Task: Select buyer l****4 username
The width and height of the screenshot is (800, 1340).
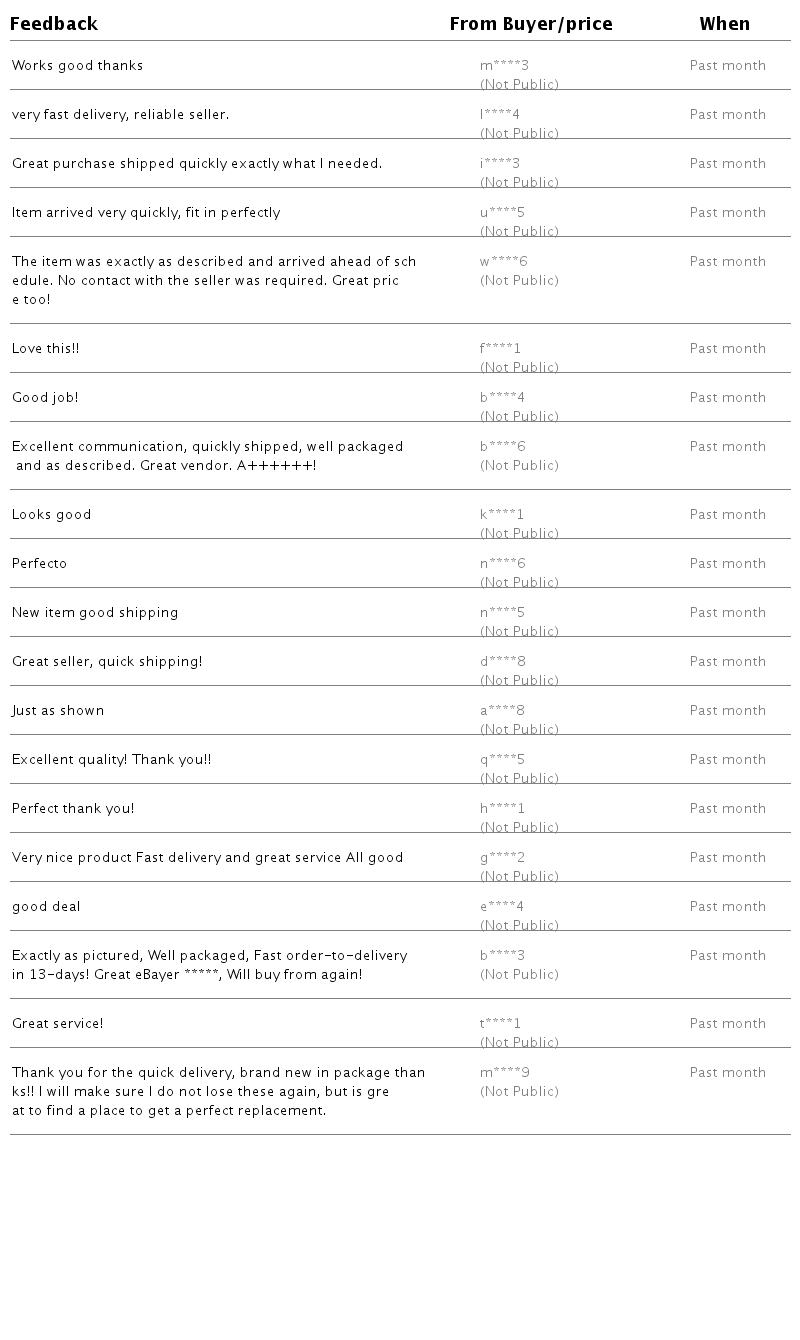Action: pos(500,115)
